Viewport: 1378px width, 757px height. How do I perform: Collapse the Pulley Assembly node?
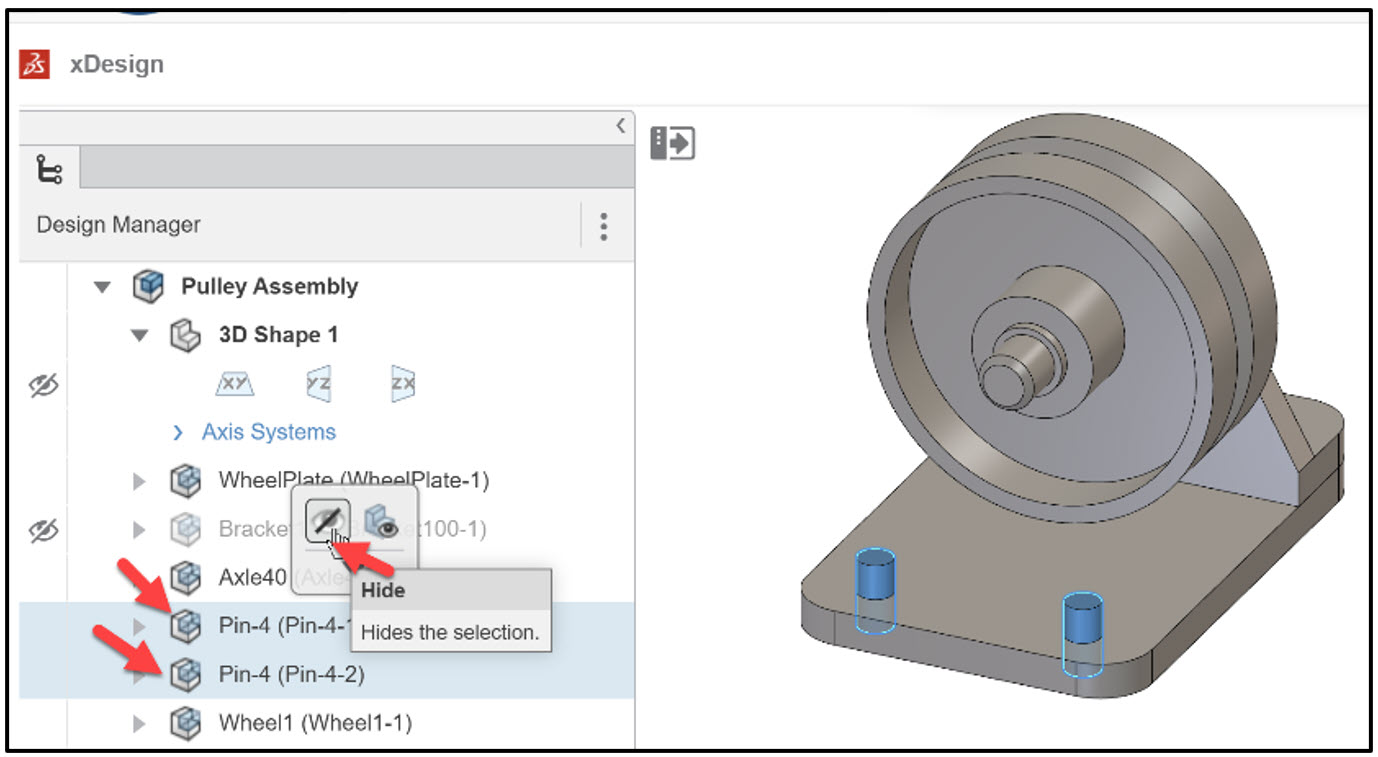point(101,286)
